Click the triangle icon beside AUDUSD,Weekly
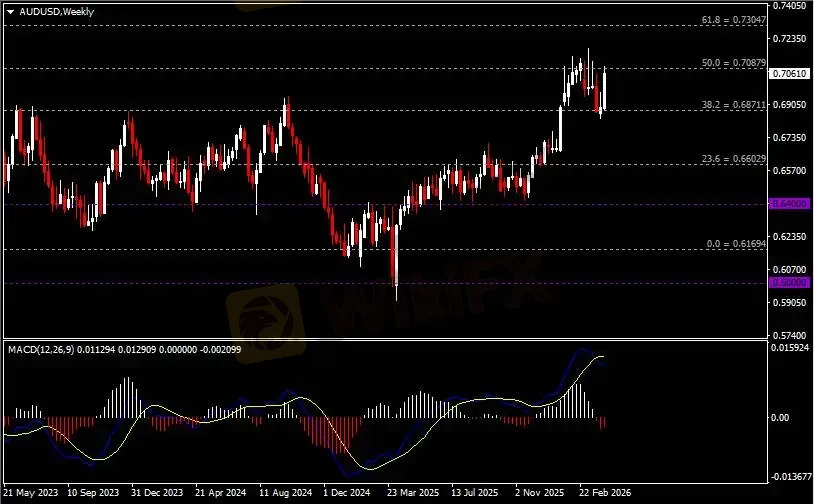This screenshot has height=504, width=814. click(10, 10)
